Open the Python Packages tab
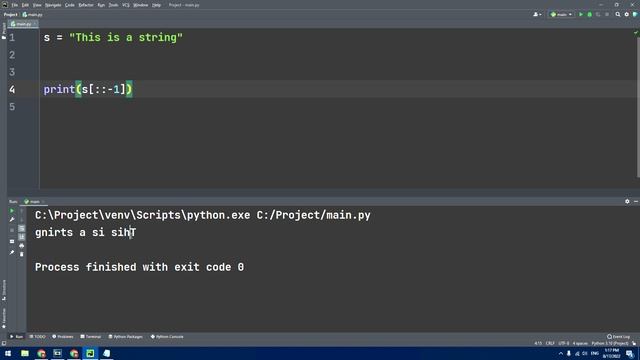The image size is (640, 360). pyautogui.click(x=126, y=337)
